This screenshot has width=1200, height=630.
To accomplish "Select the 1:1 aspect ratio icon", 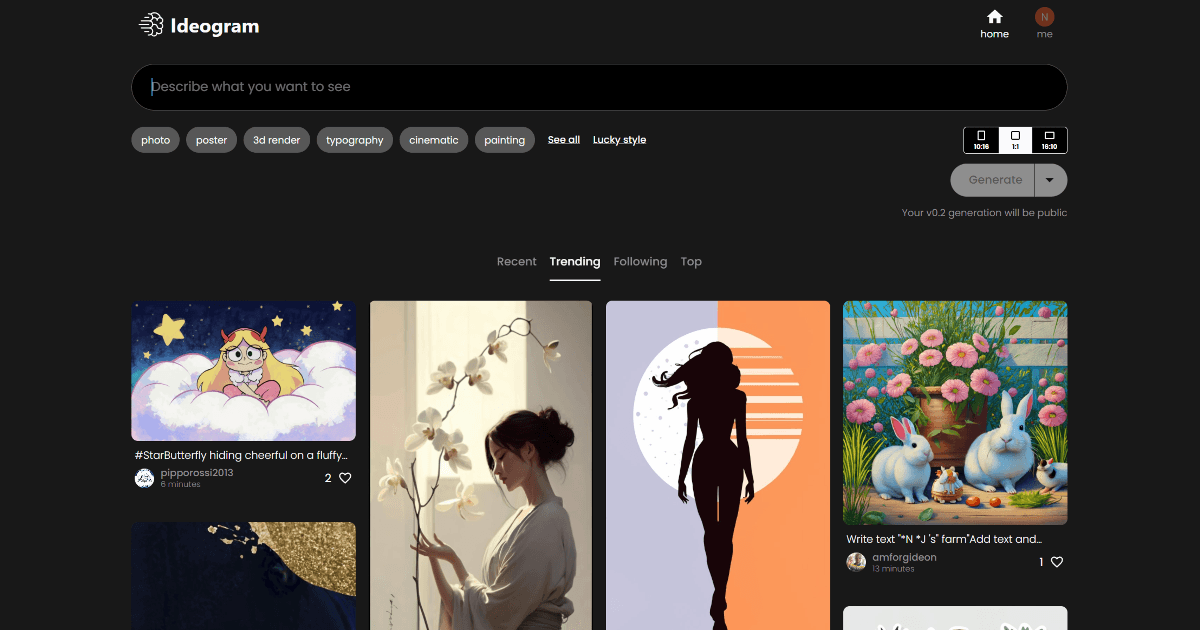I will click(1015, 140).
